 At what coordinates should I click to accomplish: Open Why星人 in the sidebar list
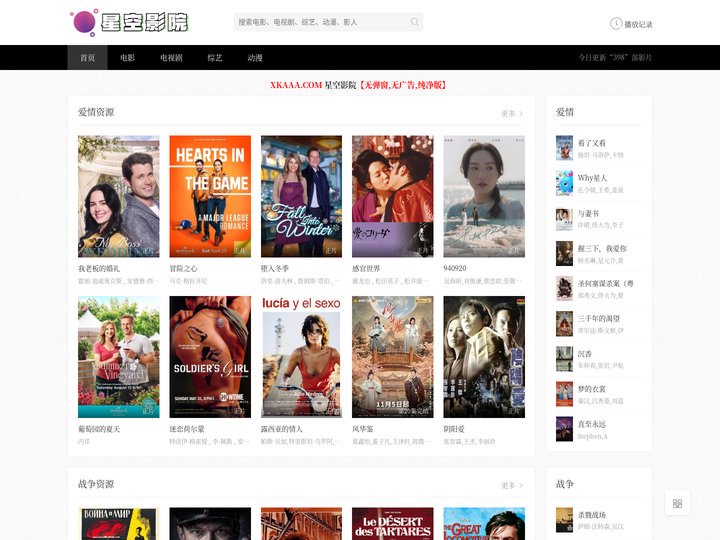tap(592, 178)
